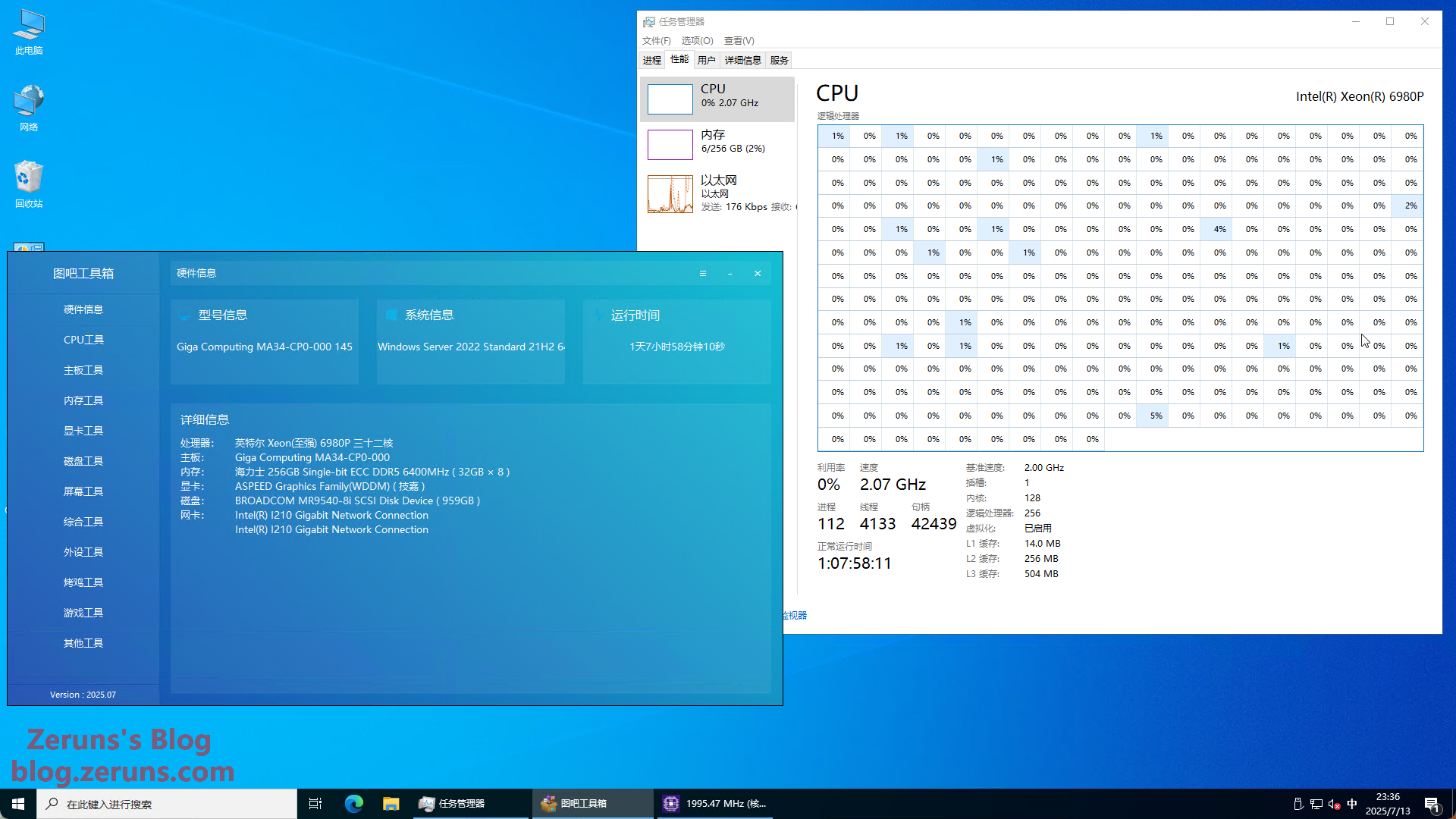
Task: Open 其他工具 in toolbox sidebar
Action: [83, 643]
